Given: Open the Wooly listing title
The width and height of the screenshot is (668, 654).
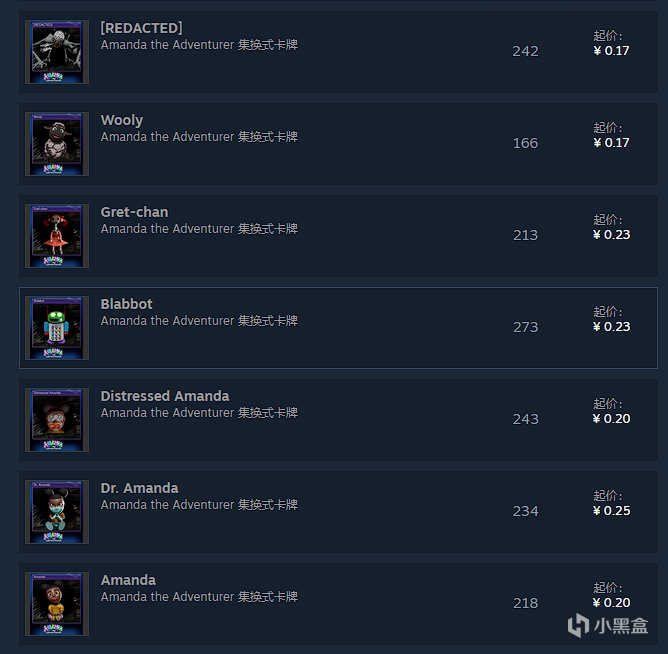Looking at the screenshot, I should (122, 120).
